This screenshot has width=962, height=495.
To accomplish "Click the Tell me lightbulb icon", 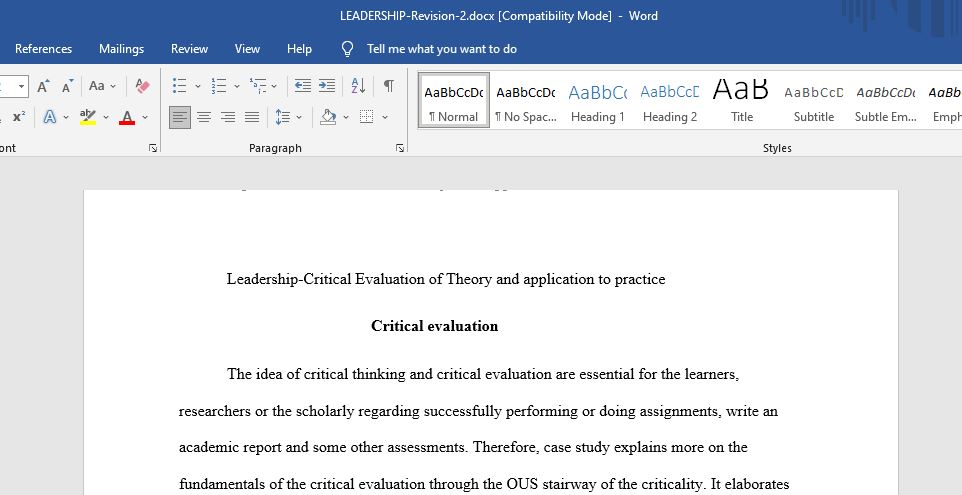I will point(347,48).
